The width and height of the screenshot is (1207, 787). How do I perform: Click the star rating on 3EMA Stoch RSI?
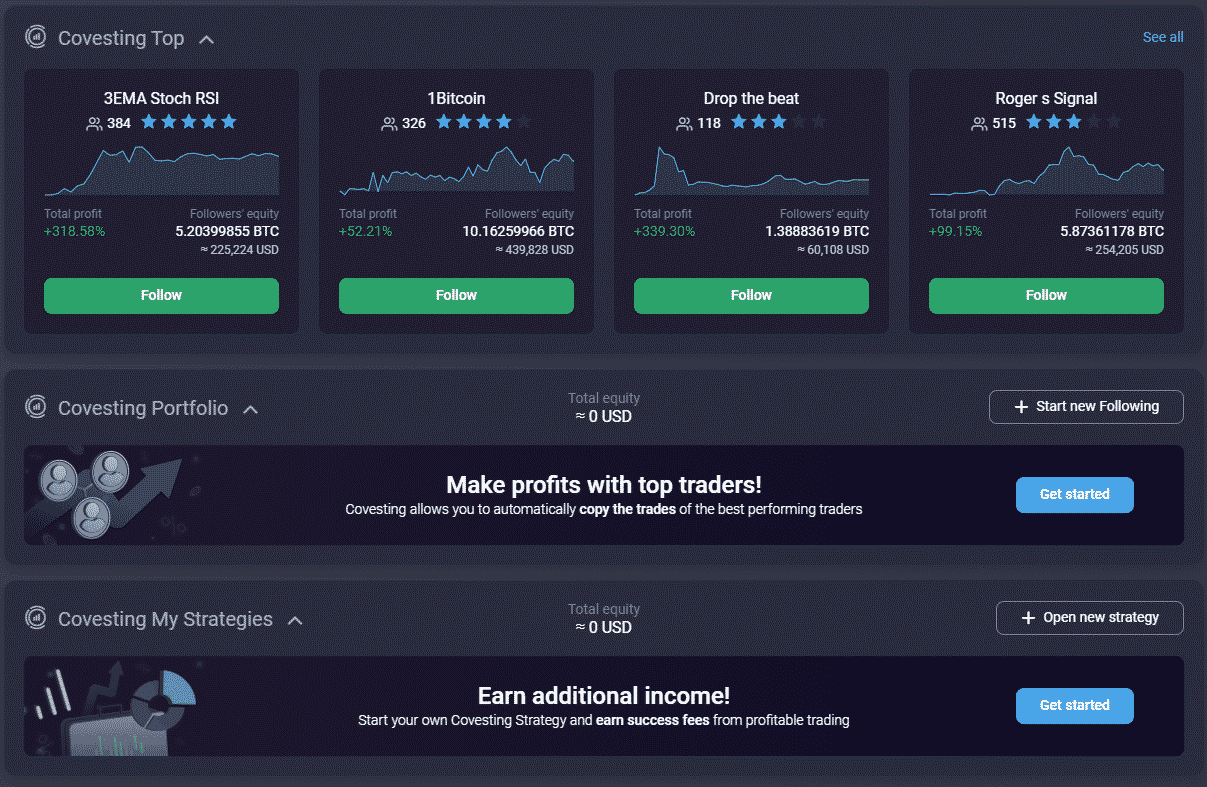click(x=188, y=122)
